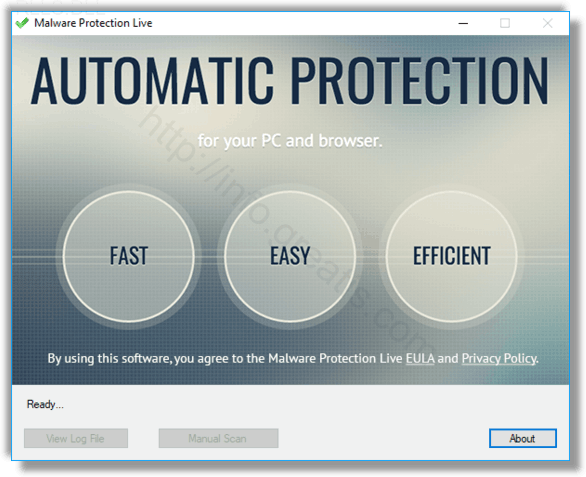Select the FAST circle

coord(129,256)
